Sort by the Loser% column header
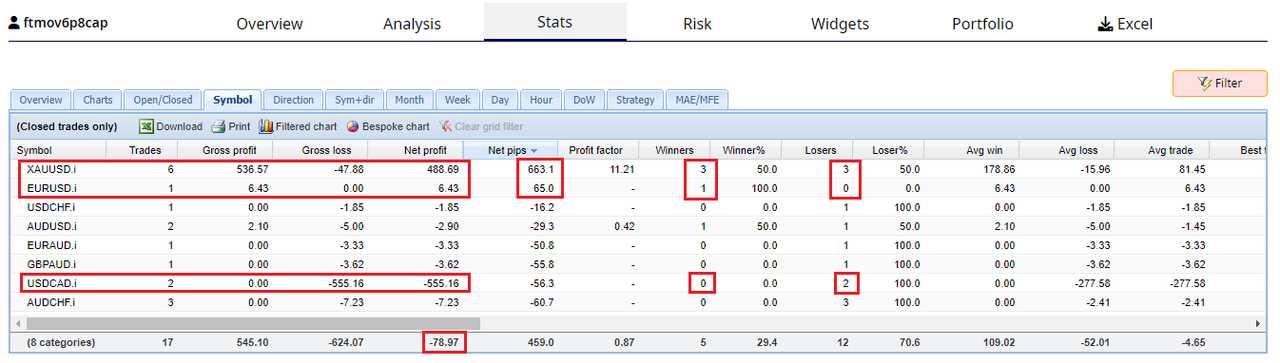This screenshot has width=1280, height=363. coord(889,151)
